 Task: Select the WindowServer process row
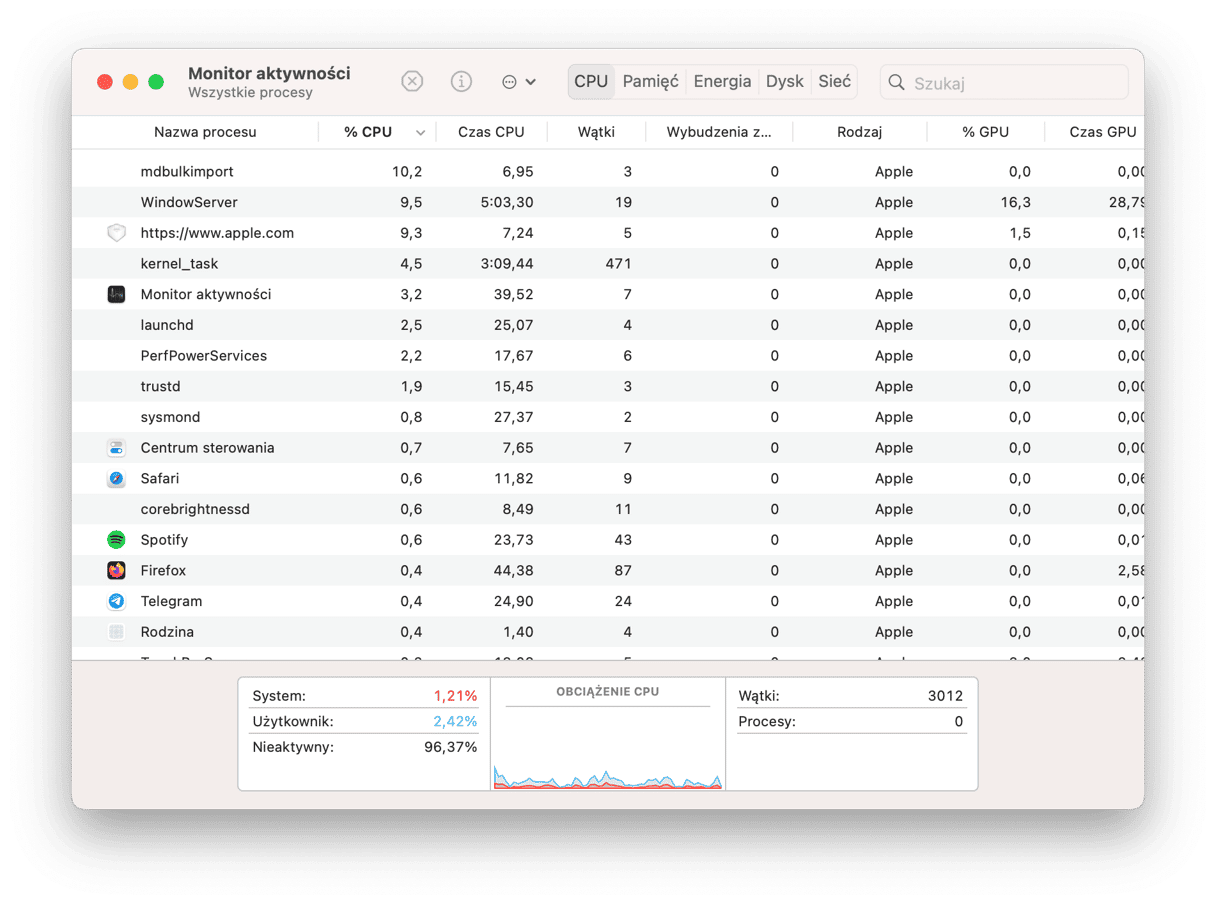(608, 202)
